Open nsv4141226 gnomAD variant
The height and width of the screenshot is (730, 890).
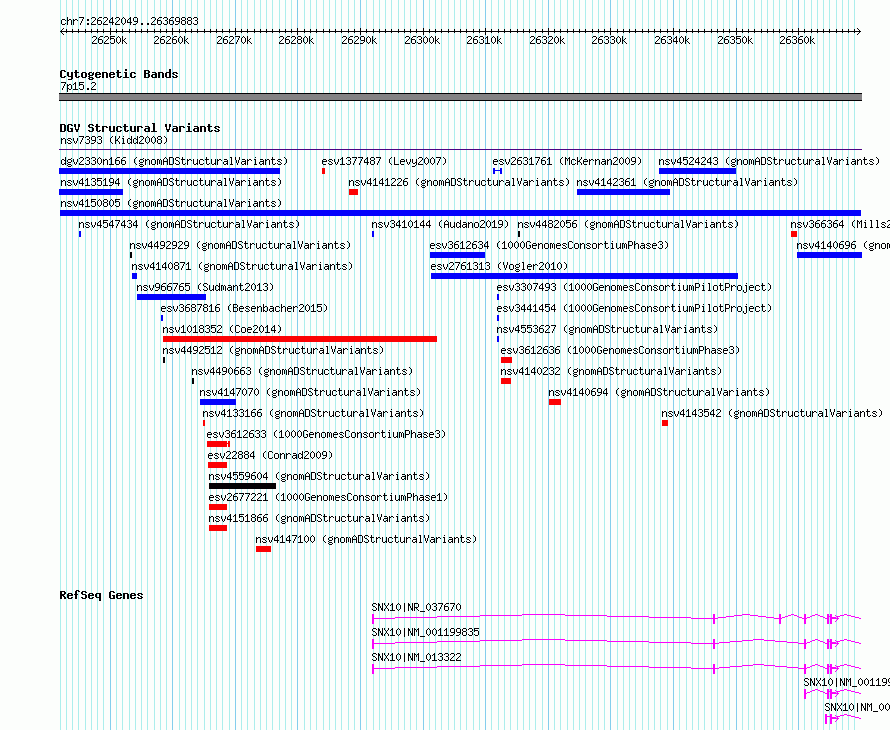click(459, 182)
